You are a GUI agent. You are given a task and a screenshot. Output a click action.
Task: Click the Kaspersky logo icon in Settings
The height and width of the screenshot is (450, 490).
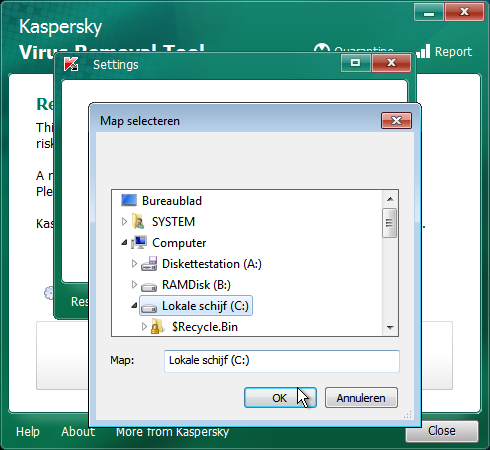(x=71, y=64)
